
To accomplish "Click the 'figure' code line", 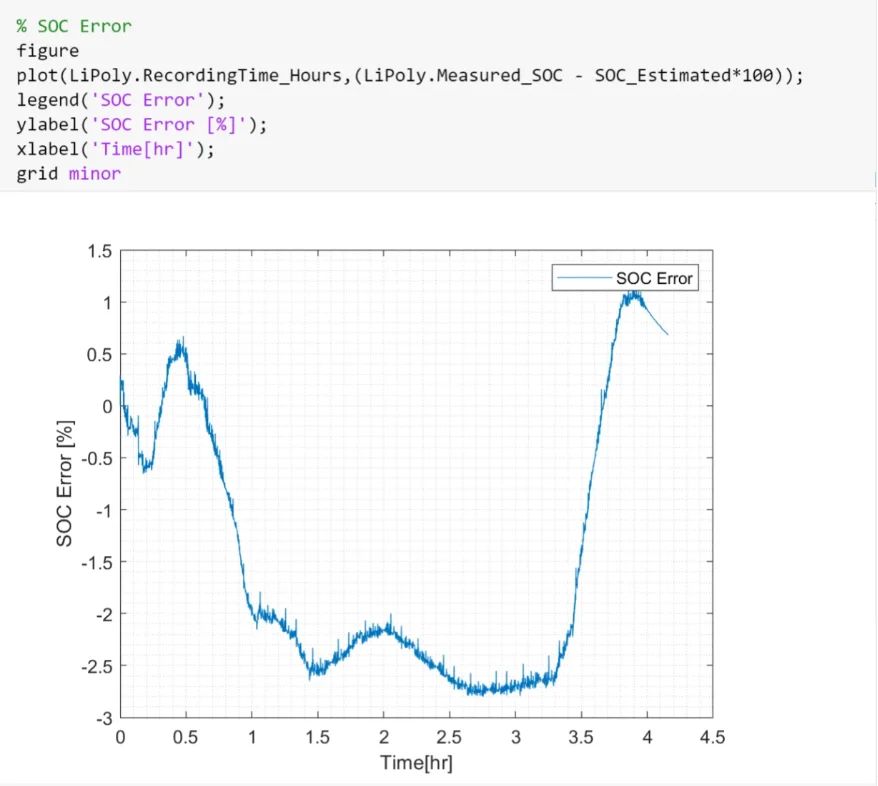I will pyautogui.click(x=48, y=51).
